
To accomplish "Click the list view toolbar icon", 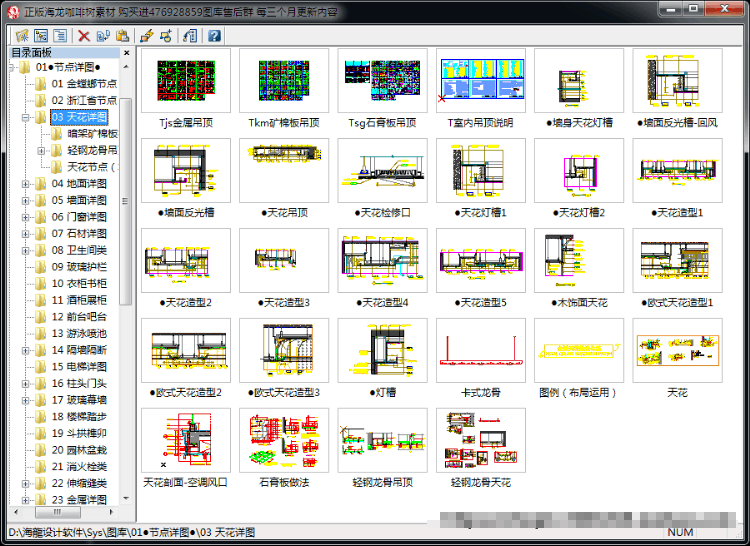I will click(60, 35).
